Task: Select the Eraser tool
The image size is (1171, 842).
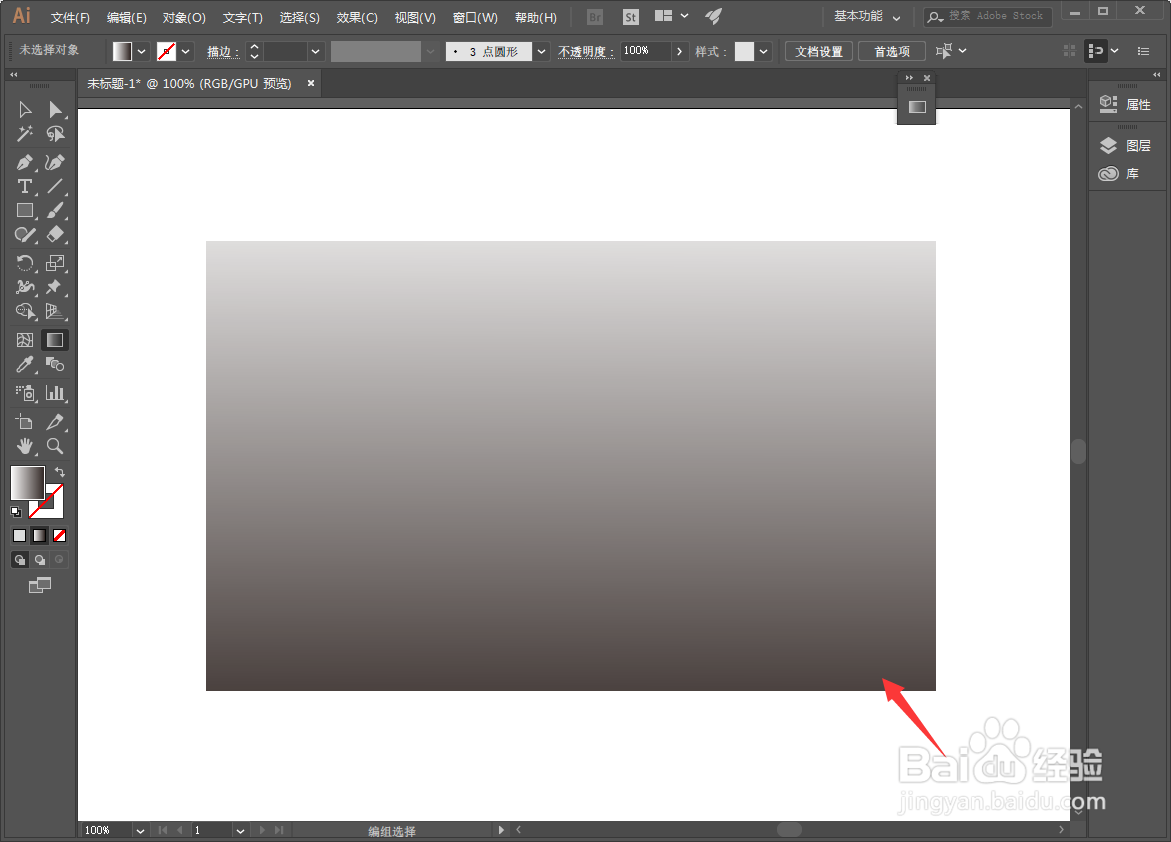Action: (55, 235)
